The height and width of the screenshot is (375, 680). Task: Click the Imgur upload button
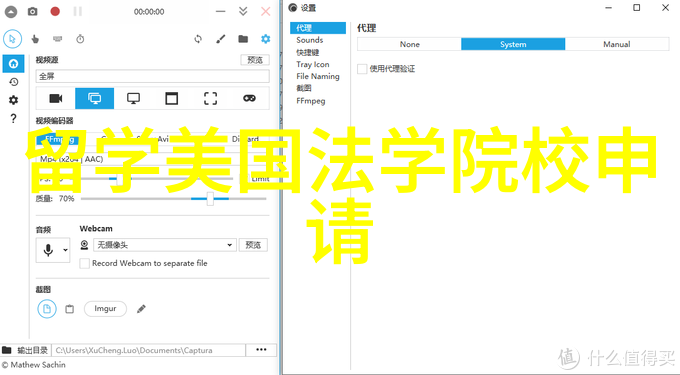point(105,309)
